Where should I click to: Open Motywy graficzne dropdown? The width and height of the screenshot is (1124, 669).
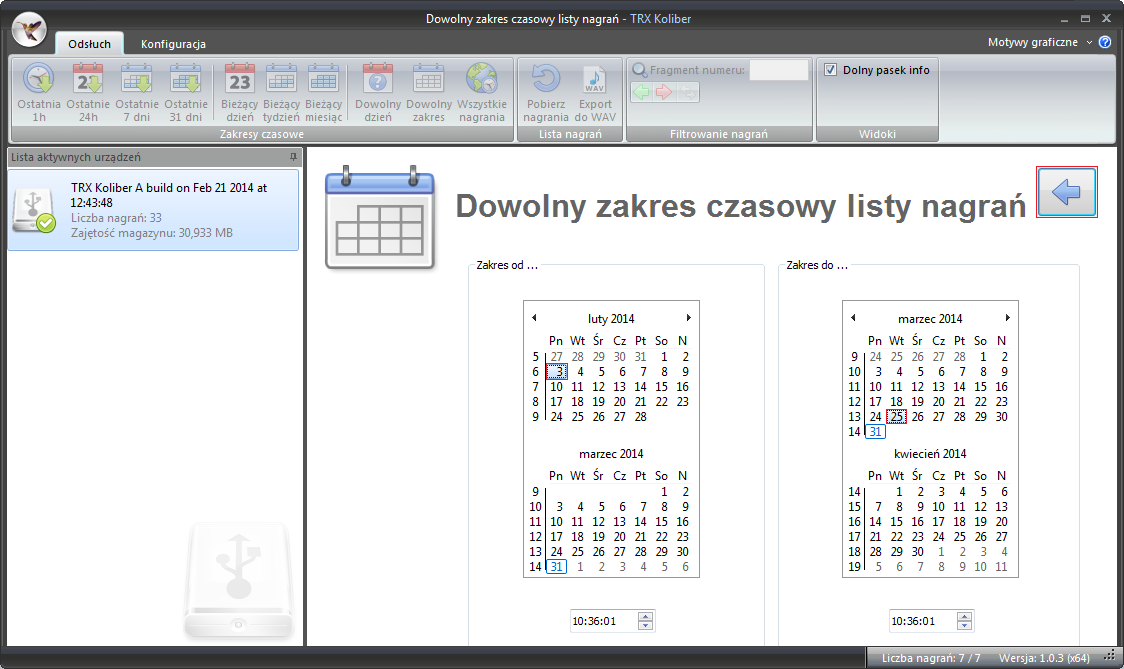click(1039, 42)
